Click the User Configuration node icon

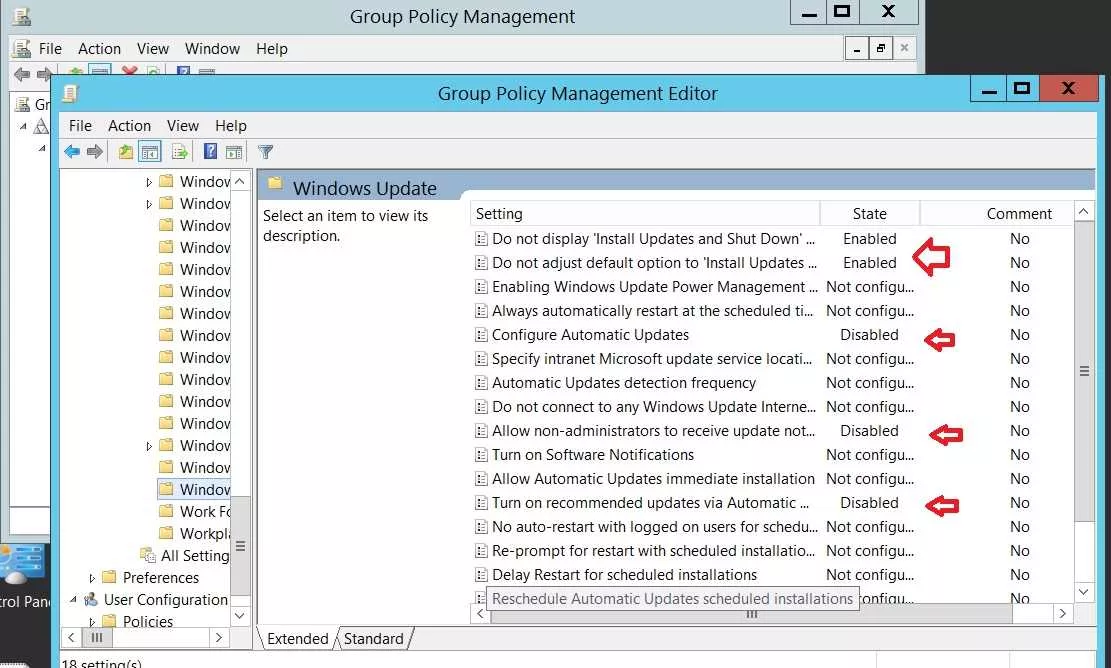(91, 599)
